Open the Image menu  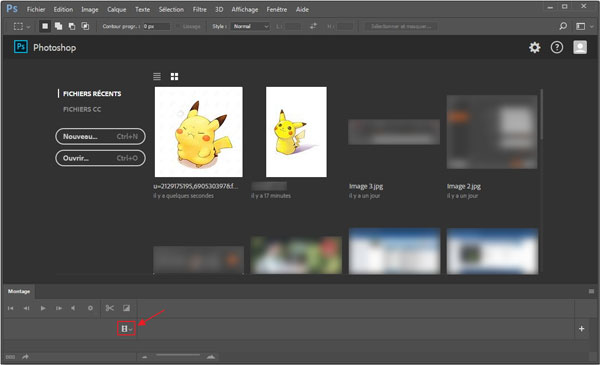click(x=90, y=9)
